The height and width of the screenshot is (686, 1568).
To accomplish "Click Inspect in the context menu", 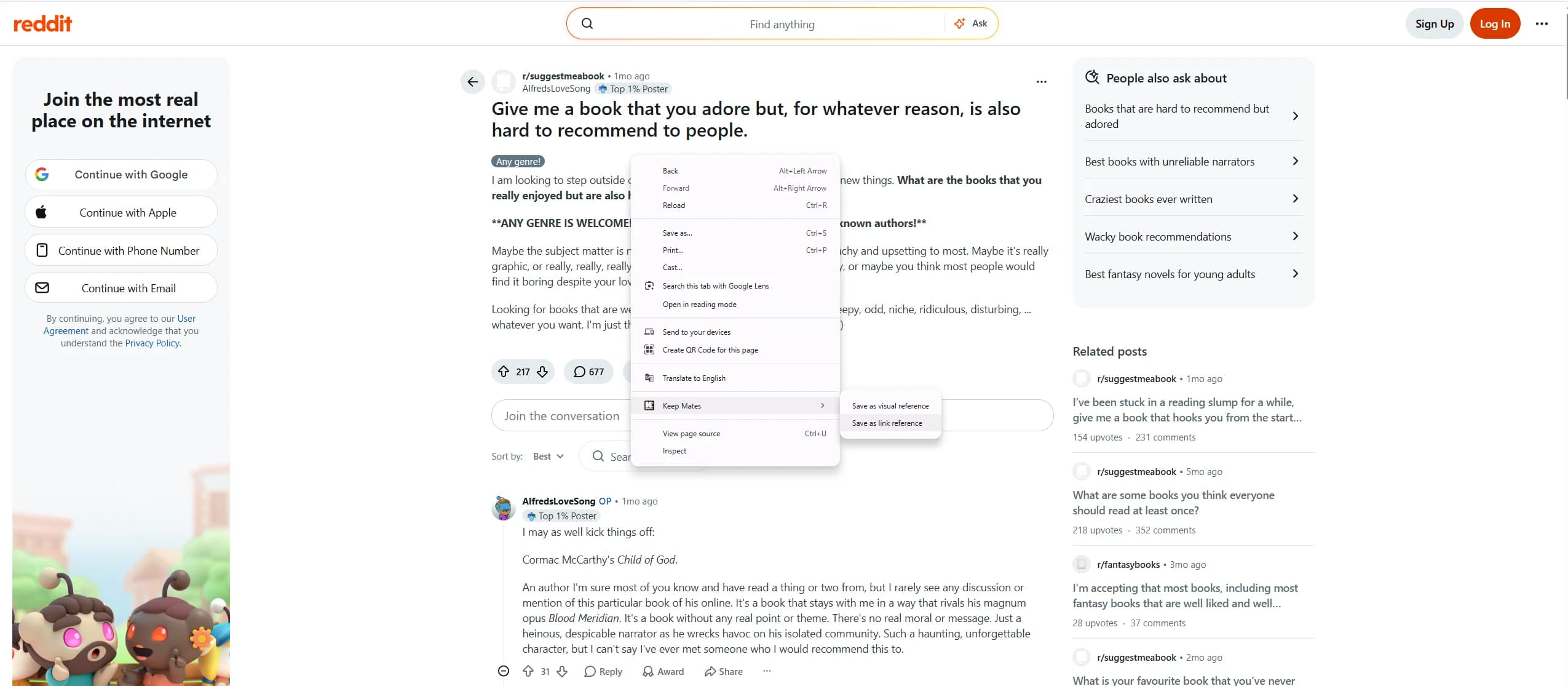I will click(735, 450).
